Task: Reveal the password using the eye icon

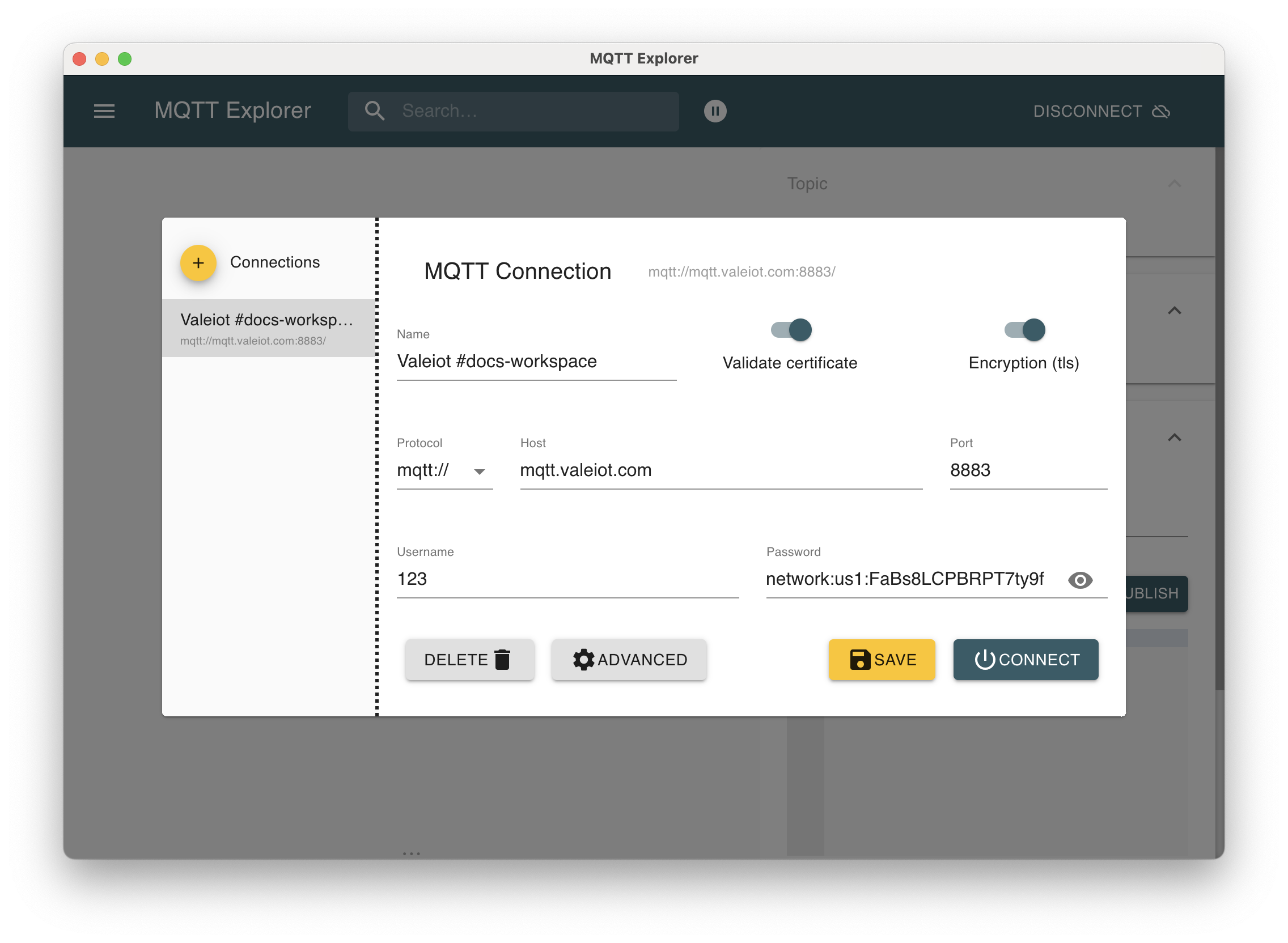Action: pyautogui.click(x=1081, y=580)
